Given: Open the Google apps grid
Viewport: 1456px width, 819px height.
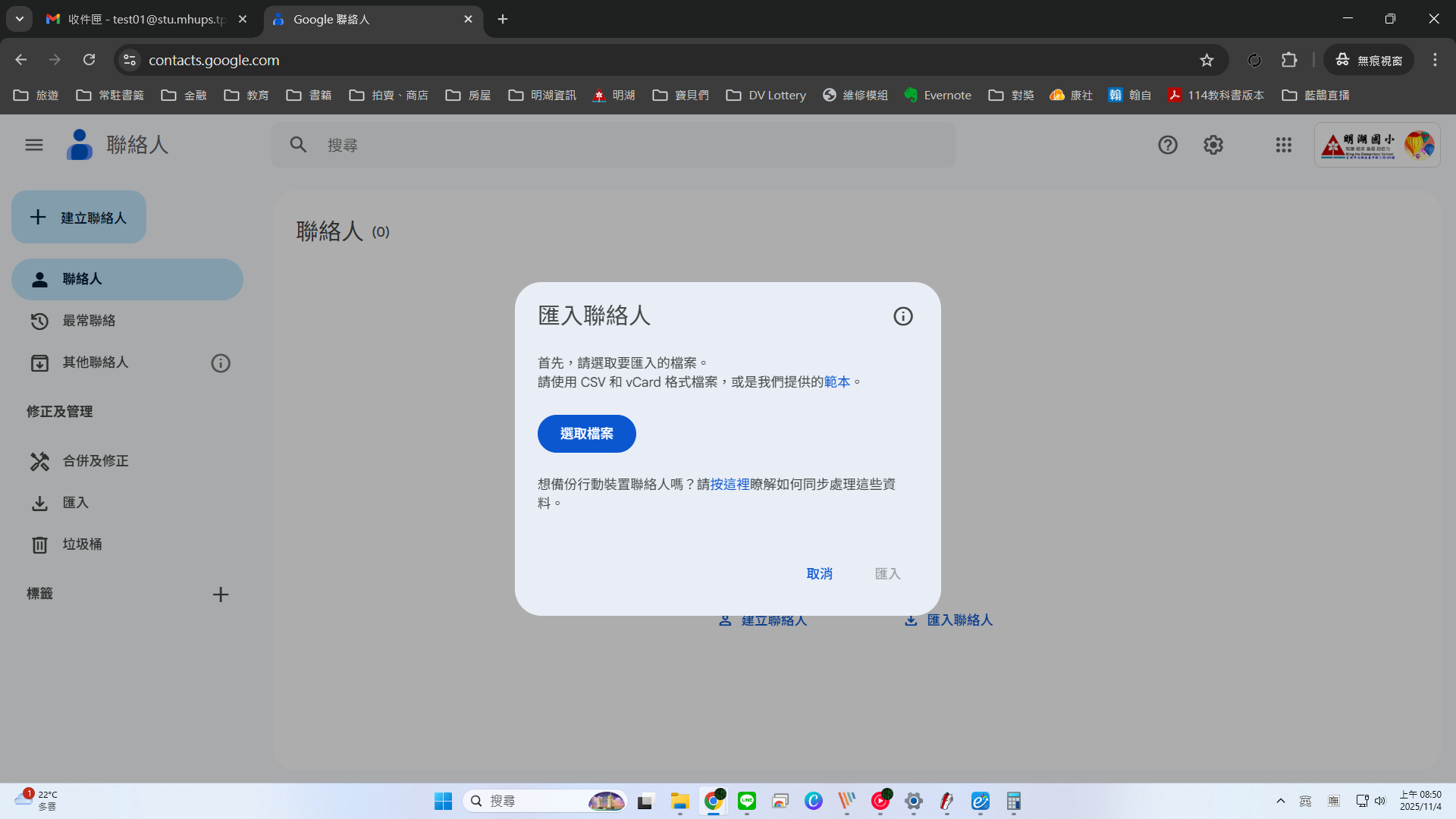Looking at the screenshot, I should click(1283, 145).
